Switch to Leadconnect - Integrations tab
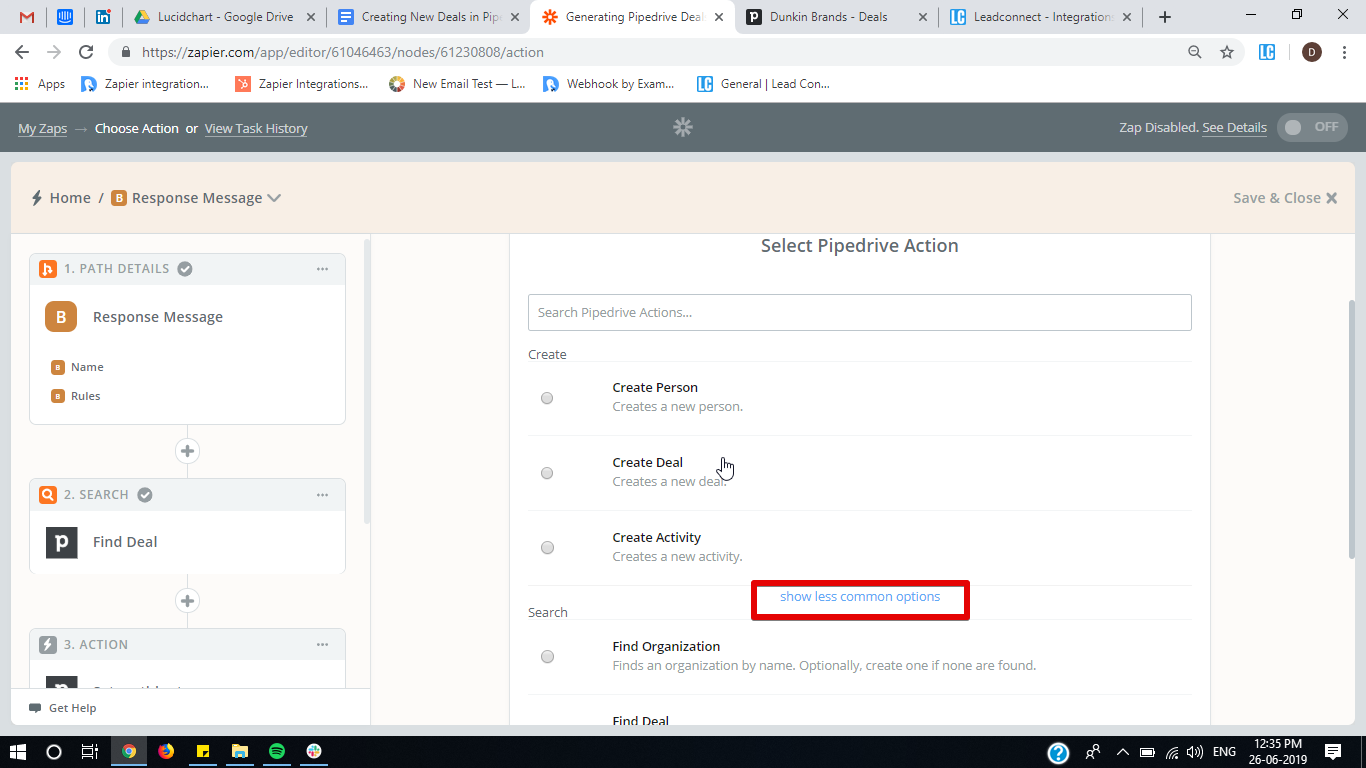Image resolution: width=1366 pixels, height=768 pixels. [x=1040, y=17]
